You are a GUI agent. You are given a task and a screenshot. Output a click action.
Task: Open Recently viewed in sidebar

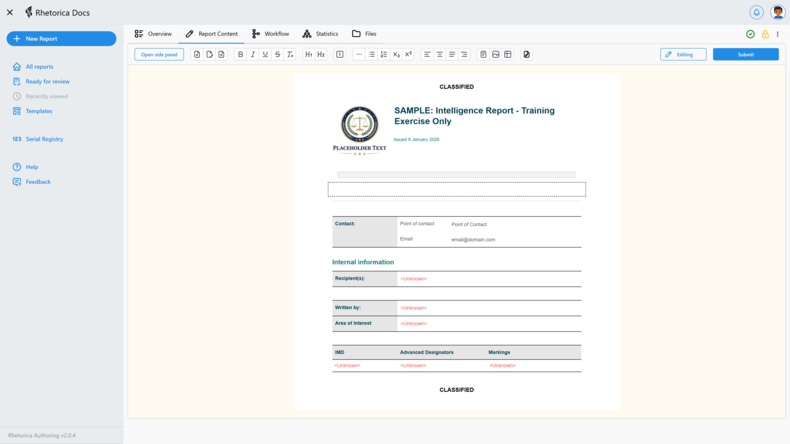click(x=40, y=96)
